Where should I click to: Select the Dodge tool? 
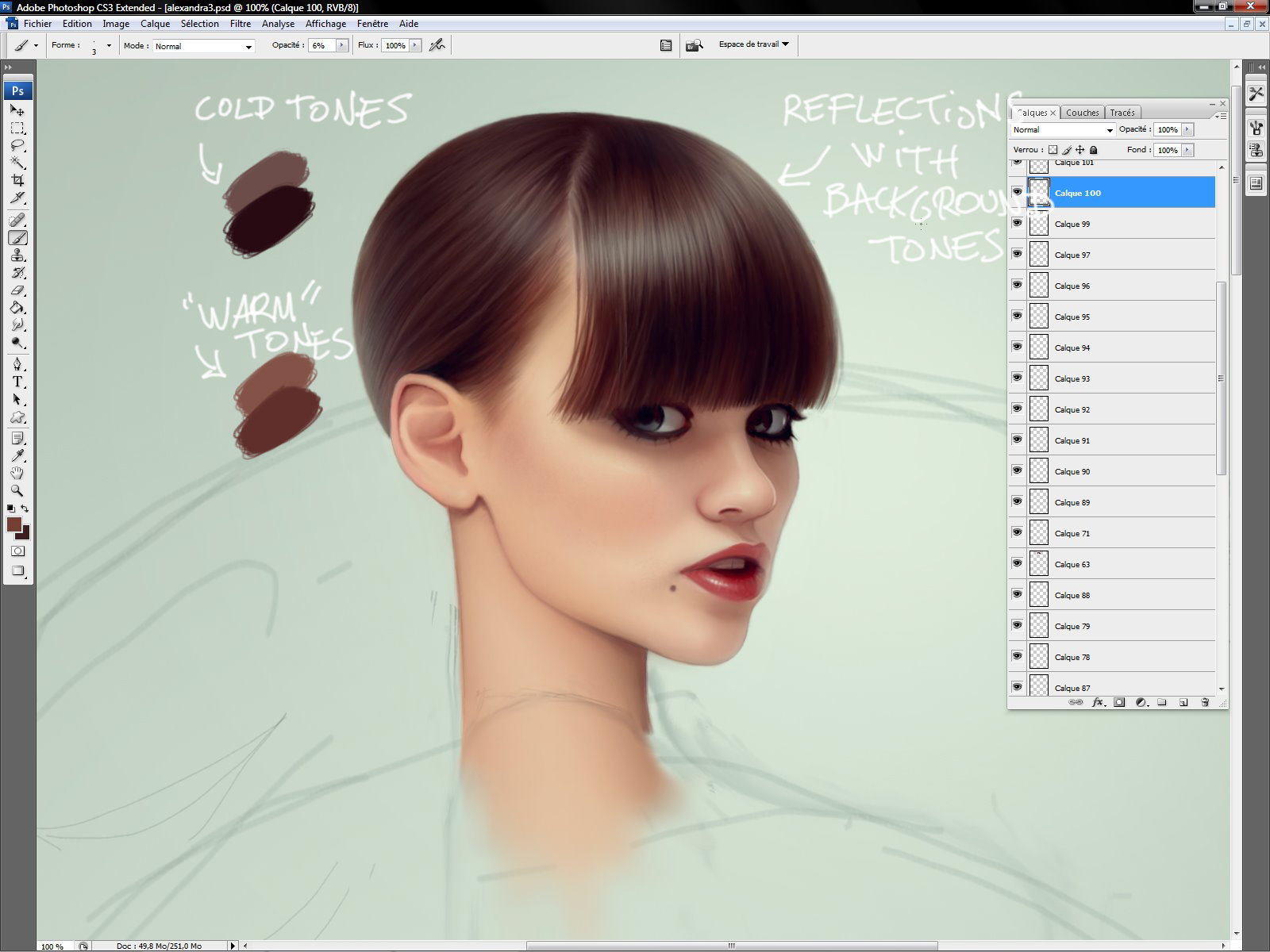17,343
